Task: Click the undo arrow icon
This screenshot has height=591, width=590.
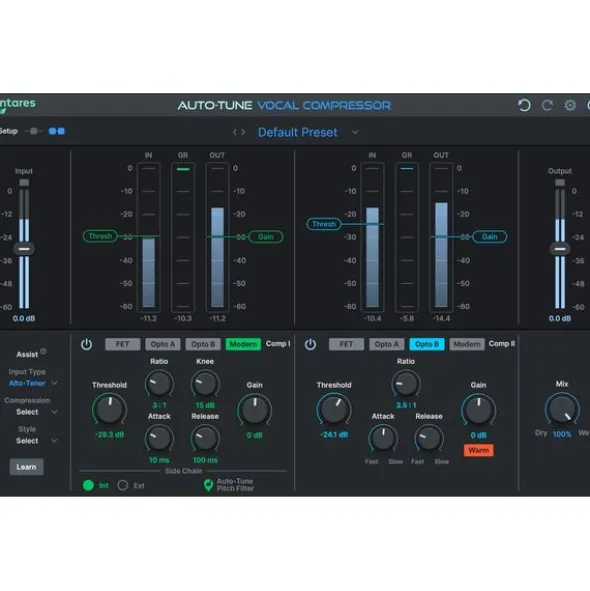Action: pyautogui.click(x=524, y=105)
